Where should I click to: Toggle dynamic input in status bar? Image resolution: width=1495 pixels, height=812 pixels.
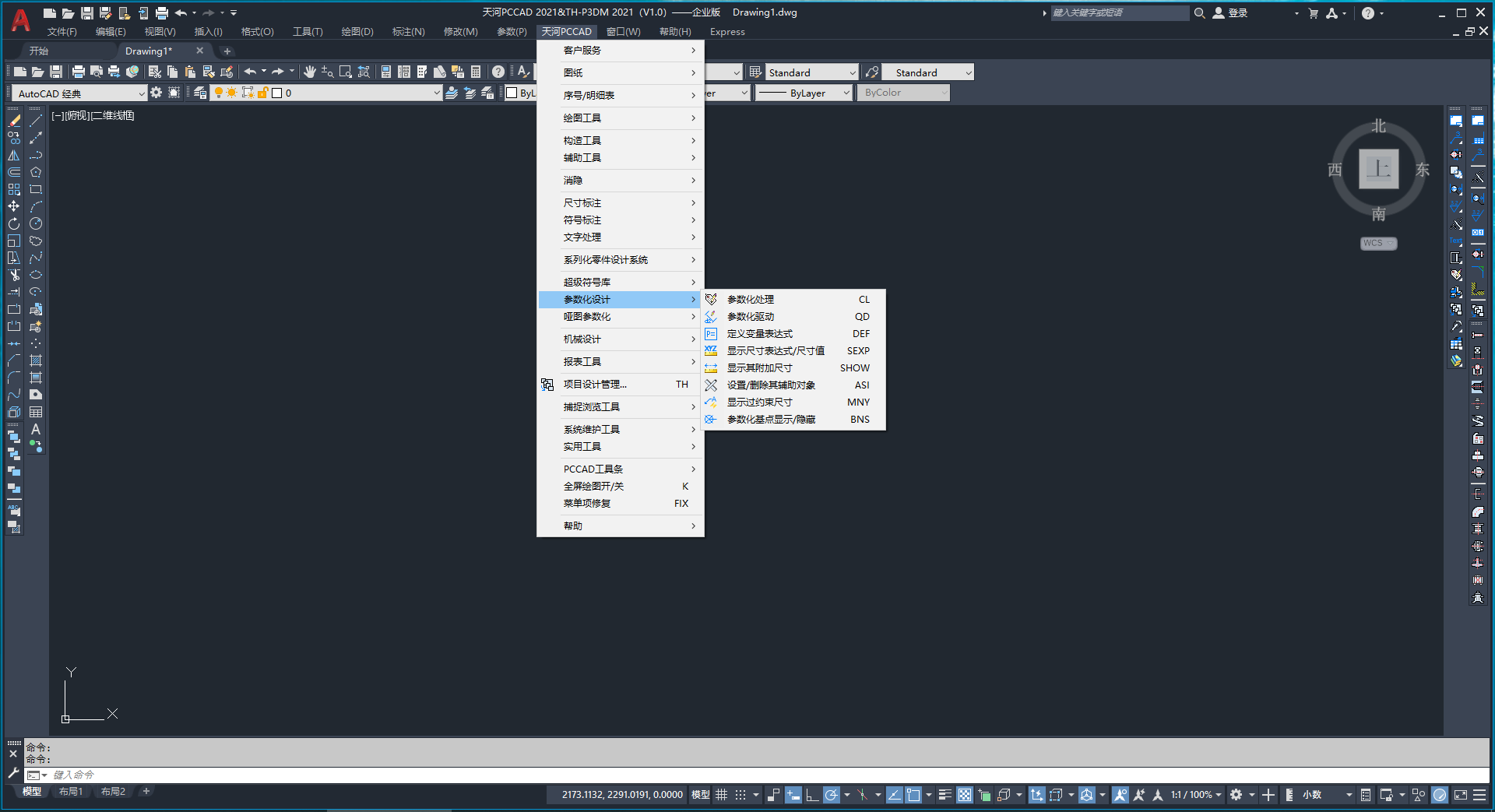(793, 795)
